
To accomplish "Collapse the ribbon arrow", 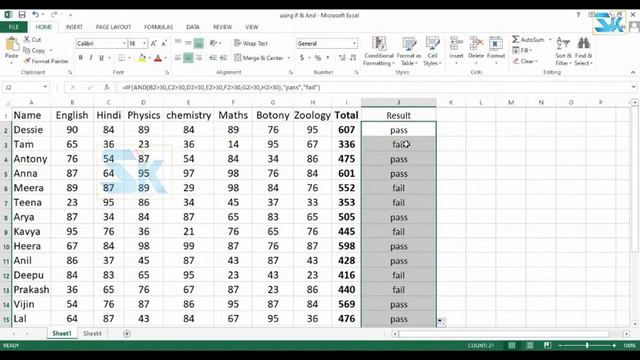I will (x=633, y=72).
